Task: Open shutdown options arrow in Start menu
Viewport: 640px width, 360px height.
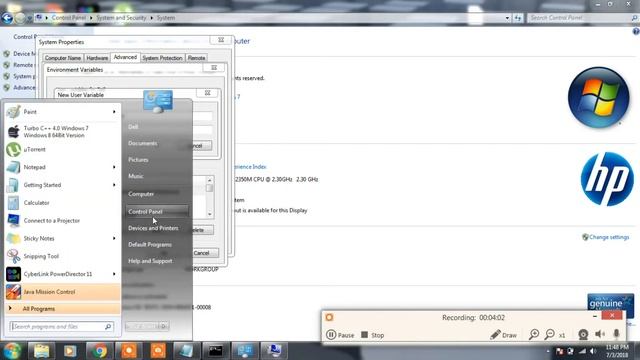Action: coord(163,326)
